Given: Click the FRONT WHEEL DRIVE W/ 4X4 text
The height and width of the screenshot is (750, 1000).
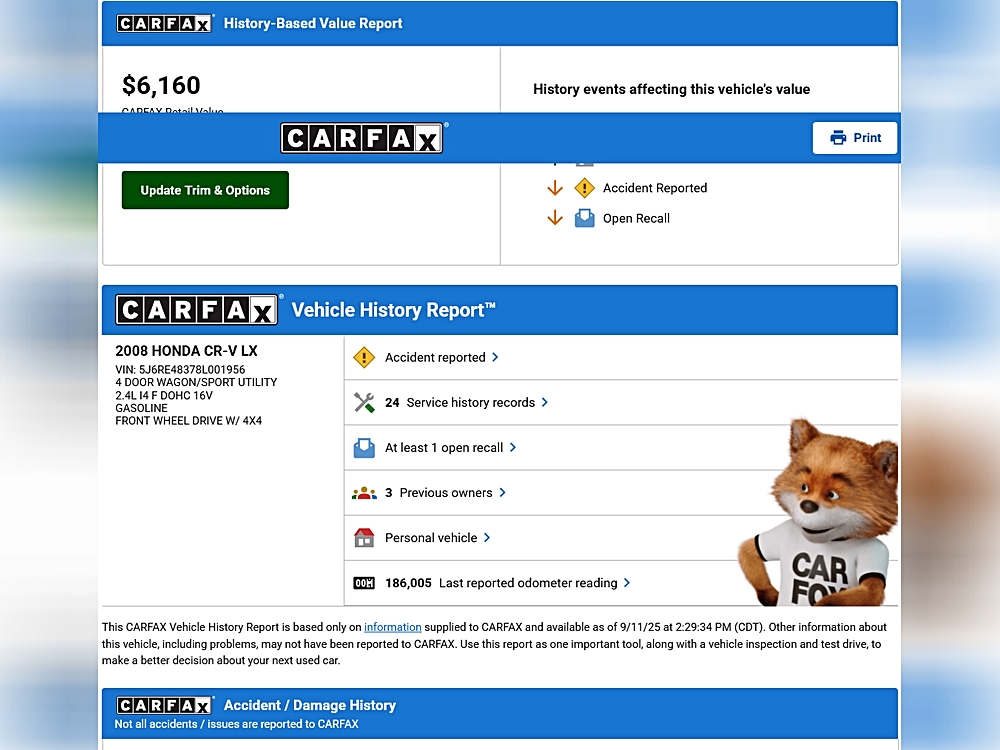Looking at the screenshot, I should pos(188,421).
